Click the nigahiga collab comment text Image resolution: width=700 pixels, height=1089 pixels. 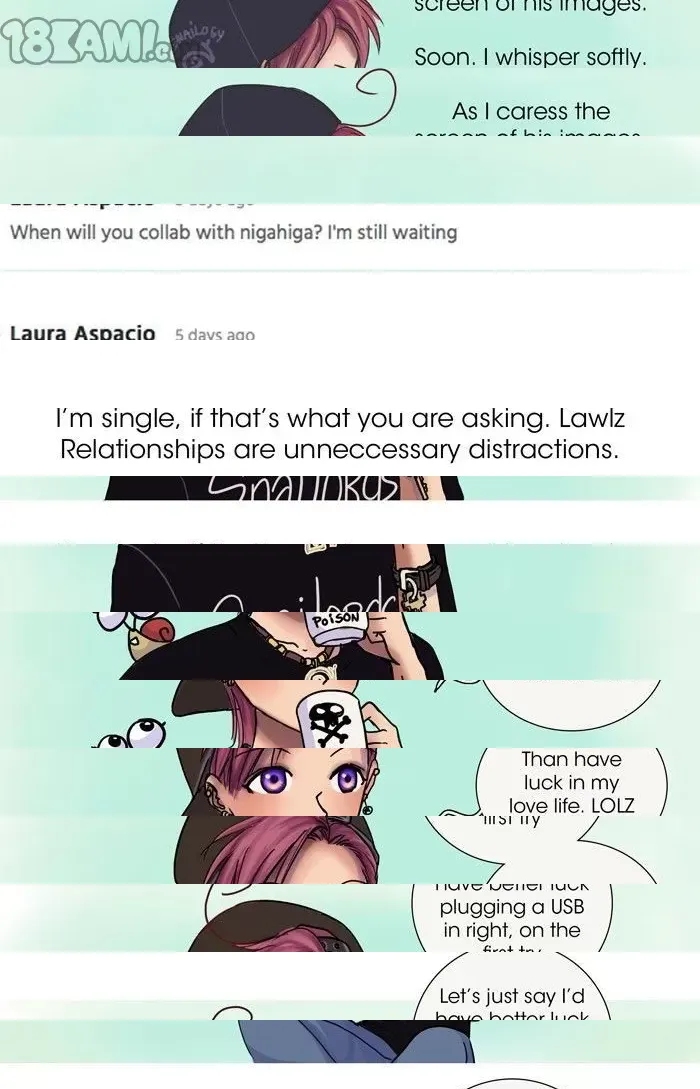click(x=233, y=232)
